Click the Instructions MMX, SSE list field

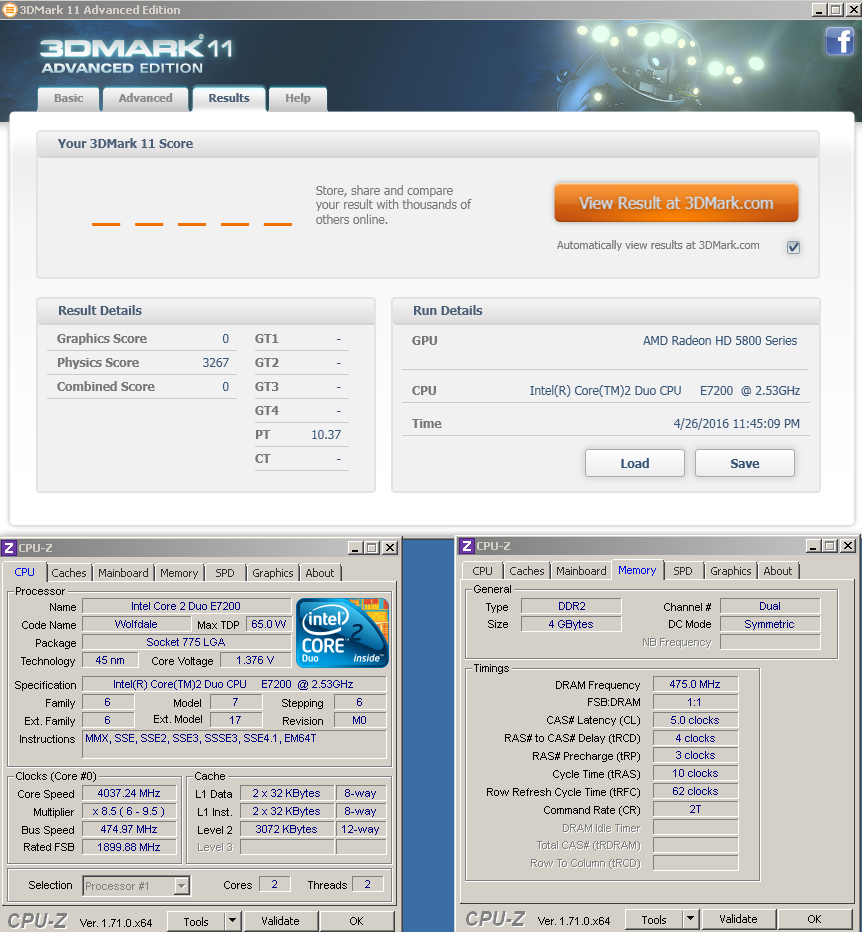click(234, 744)
